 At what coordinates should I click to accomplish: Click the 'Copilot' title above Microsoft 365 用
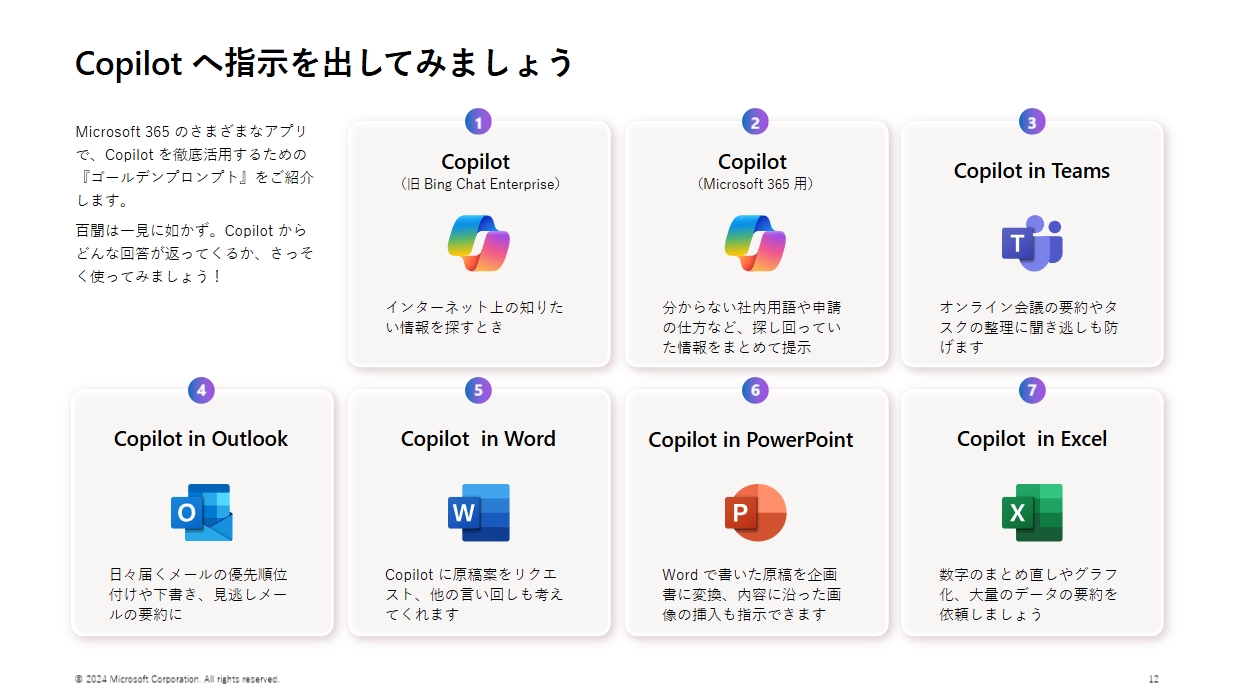753,162
